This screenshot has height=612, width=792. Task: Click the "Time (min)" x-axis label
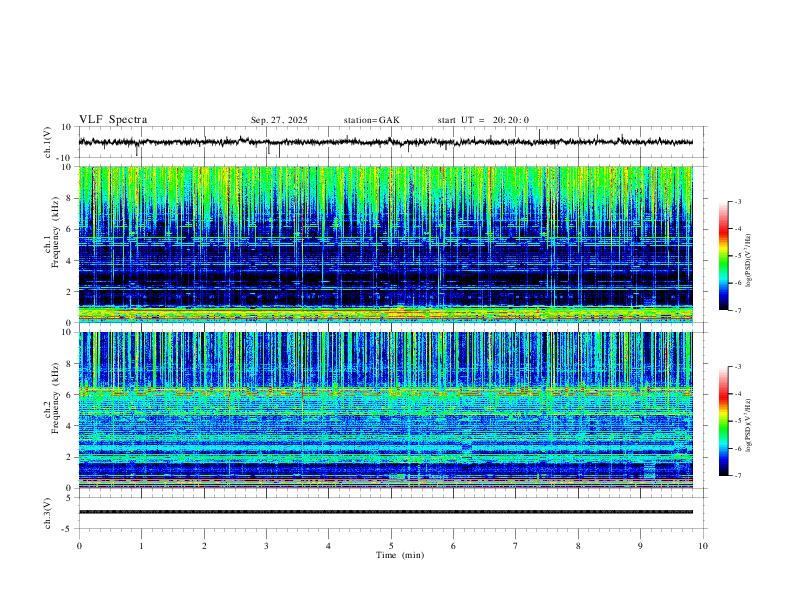coord(400,555)
